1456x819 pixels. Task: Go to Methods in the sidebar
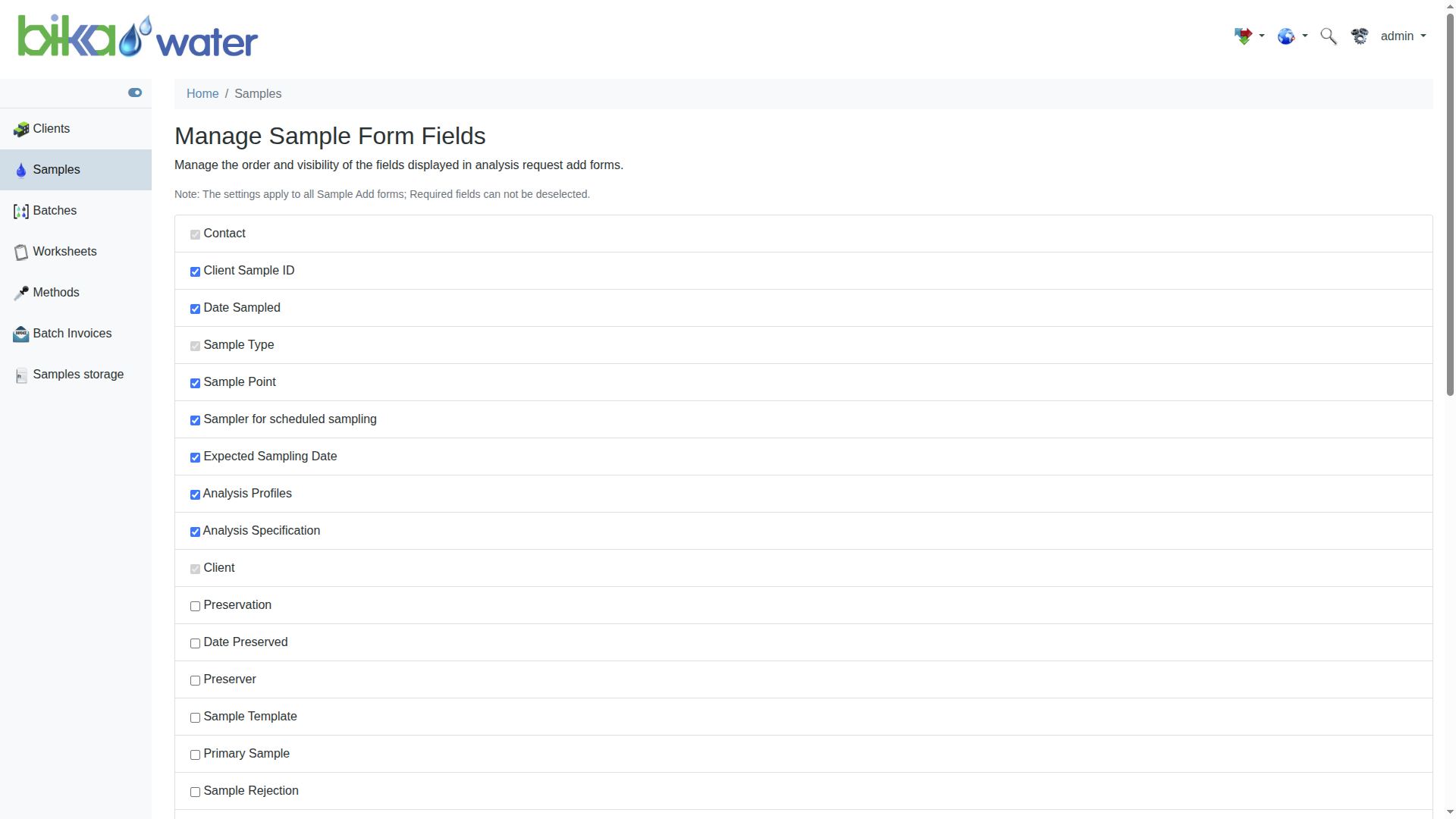click(x=55, y=293)
